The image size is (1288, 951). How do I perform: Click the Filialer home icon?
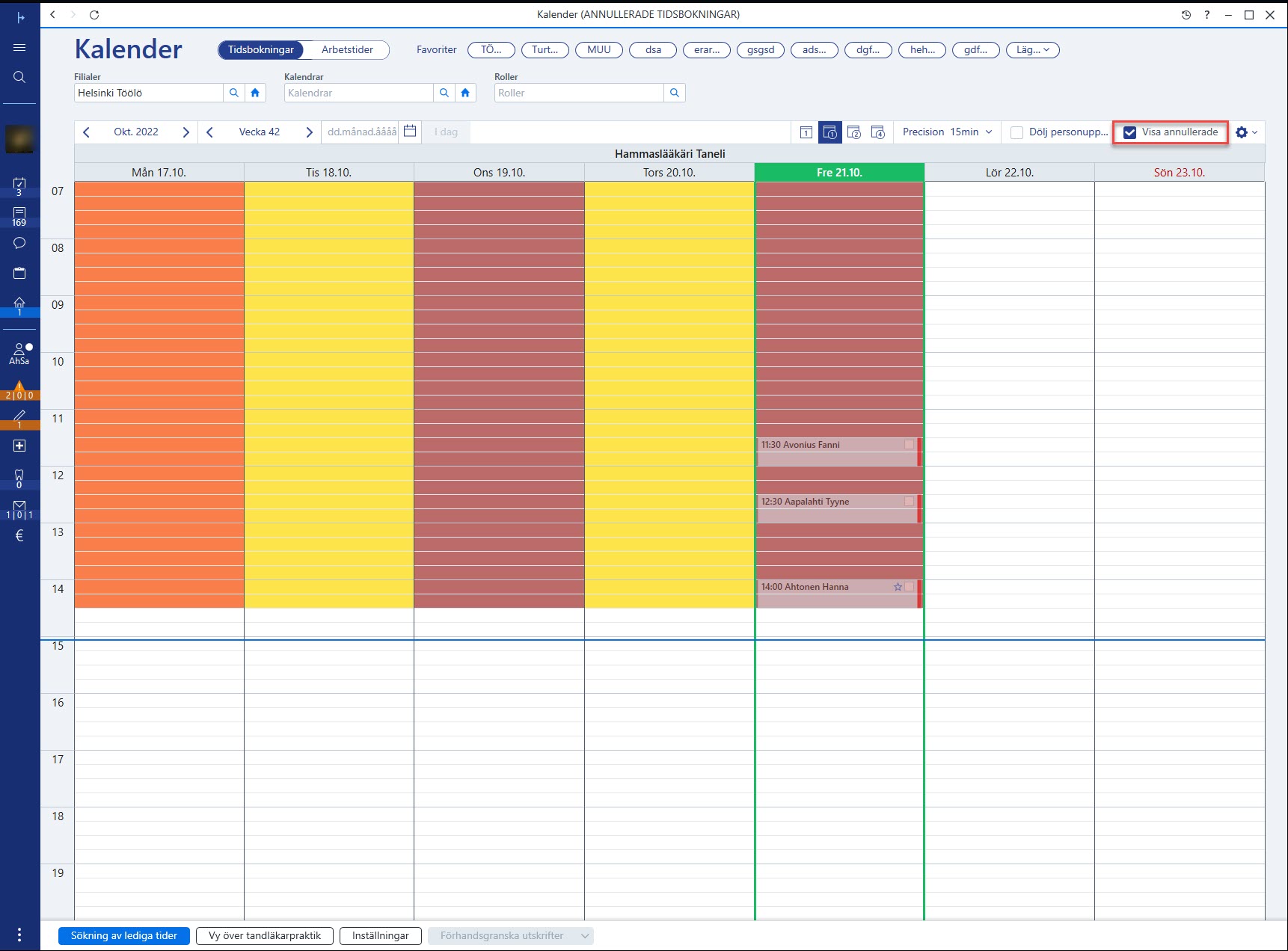point(255,93)
